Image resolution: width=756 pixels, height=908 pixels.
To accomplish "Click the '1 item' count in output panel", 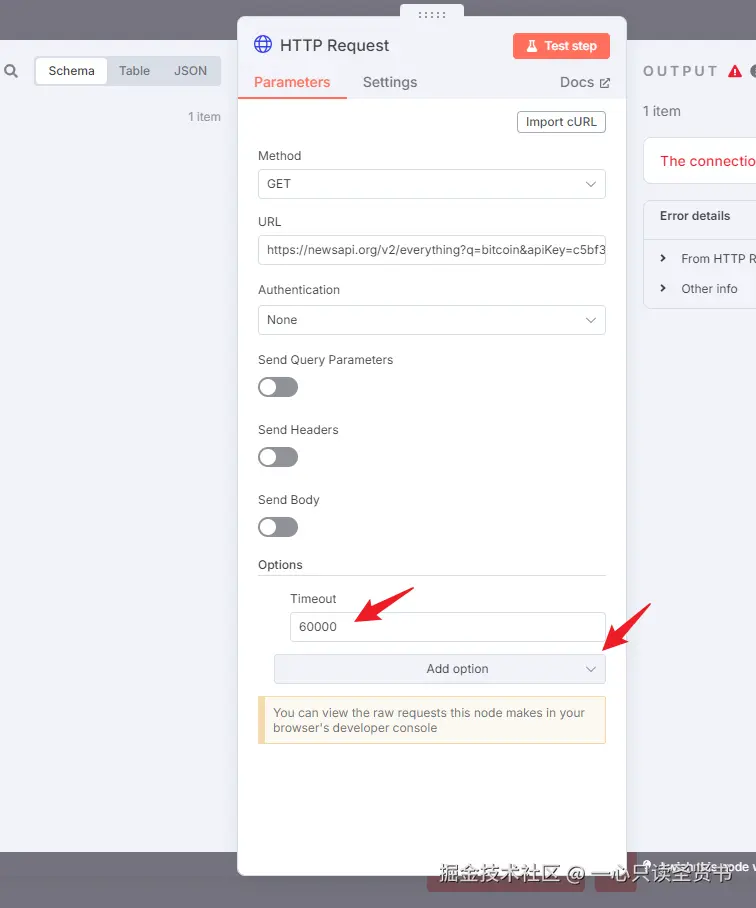I will coord(662,111).
